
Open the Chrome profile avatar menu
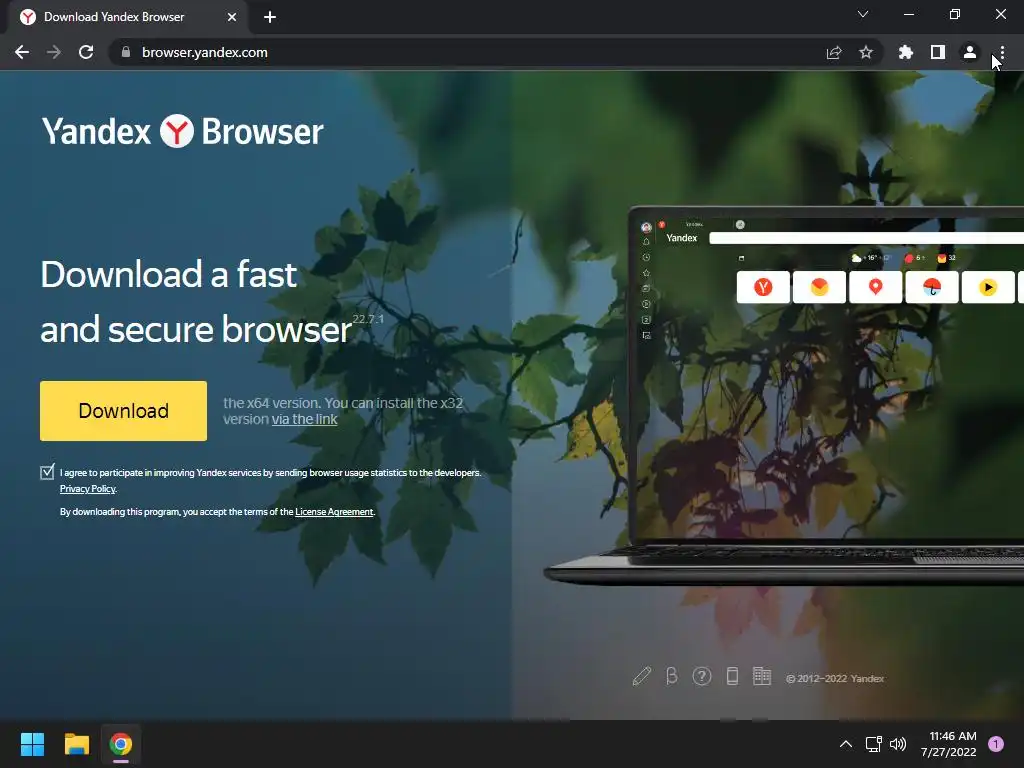(x=970, y=52)
